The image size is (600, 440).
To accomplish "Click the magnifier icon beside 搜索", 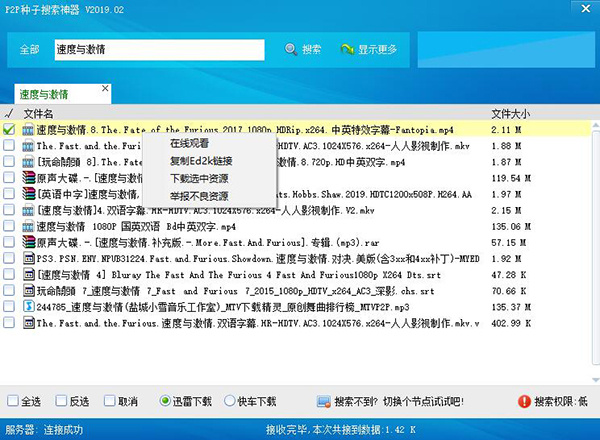I will (291, 49).
